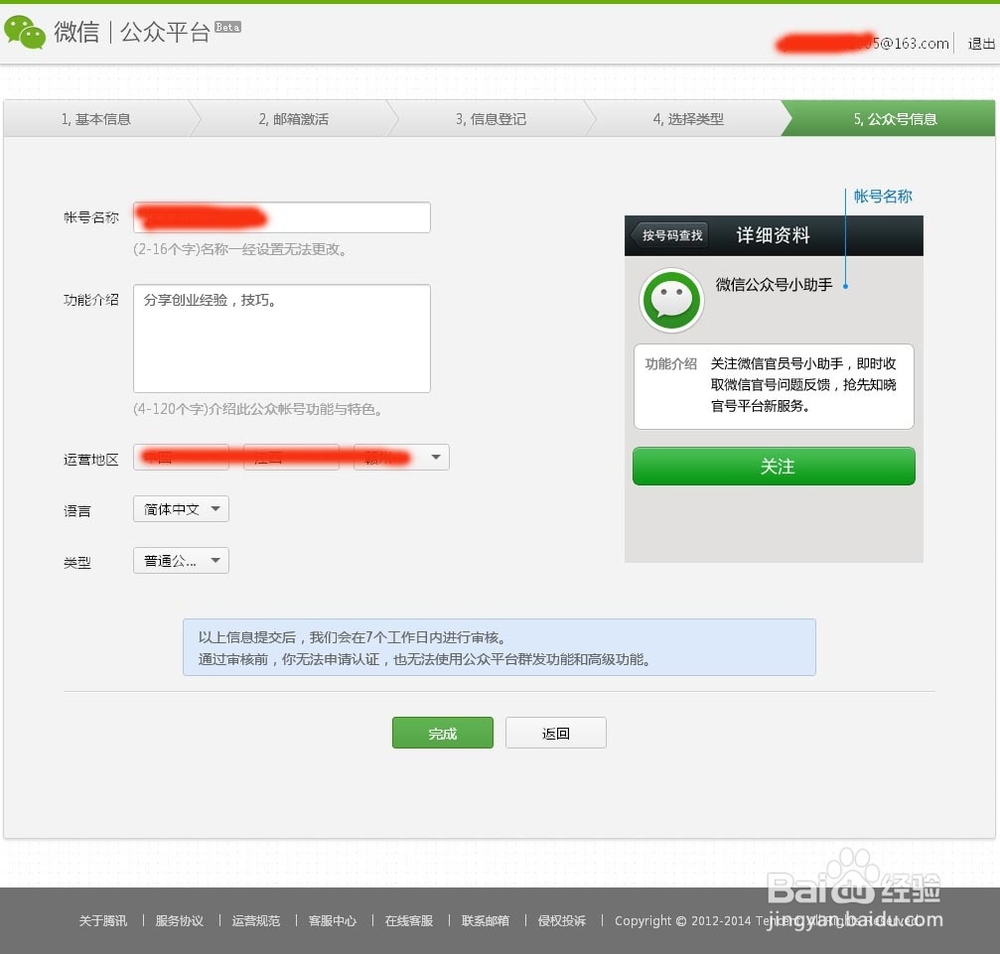Go to step 1, 基本信息
This screenshot has width=1000, height=954.
pyautogui.click(x=96, y=119)
